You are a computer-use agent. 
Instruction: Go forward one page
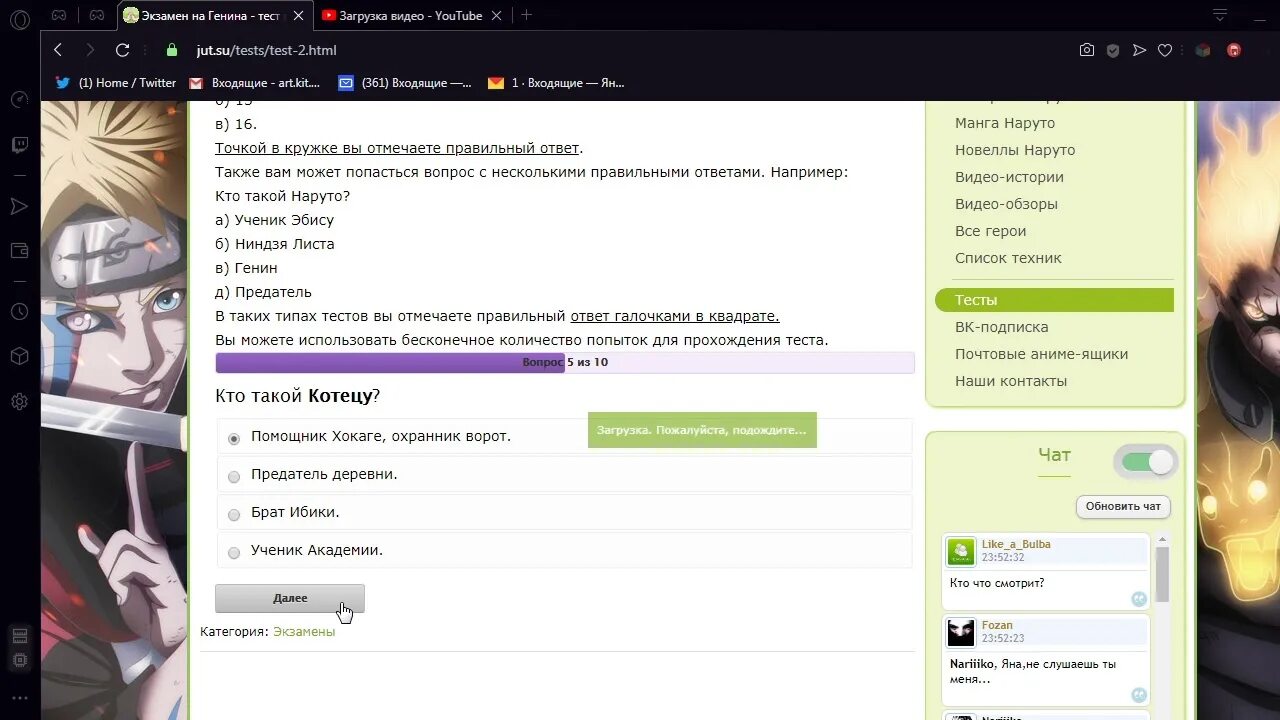pyautogui.click(x=90, y=50)
